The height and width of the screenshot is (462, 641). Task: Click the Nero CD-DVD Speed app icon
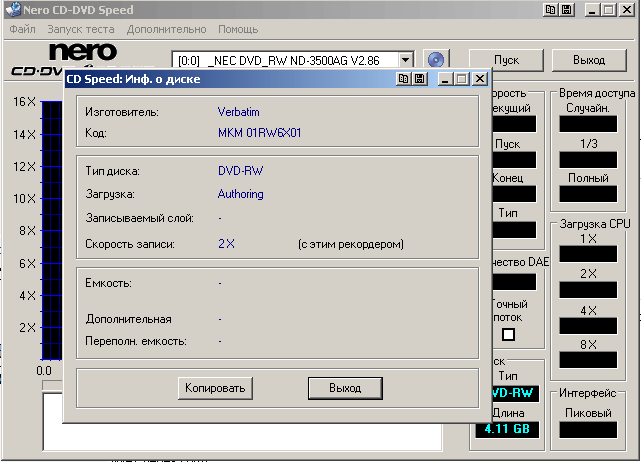point(13,10)
